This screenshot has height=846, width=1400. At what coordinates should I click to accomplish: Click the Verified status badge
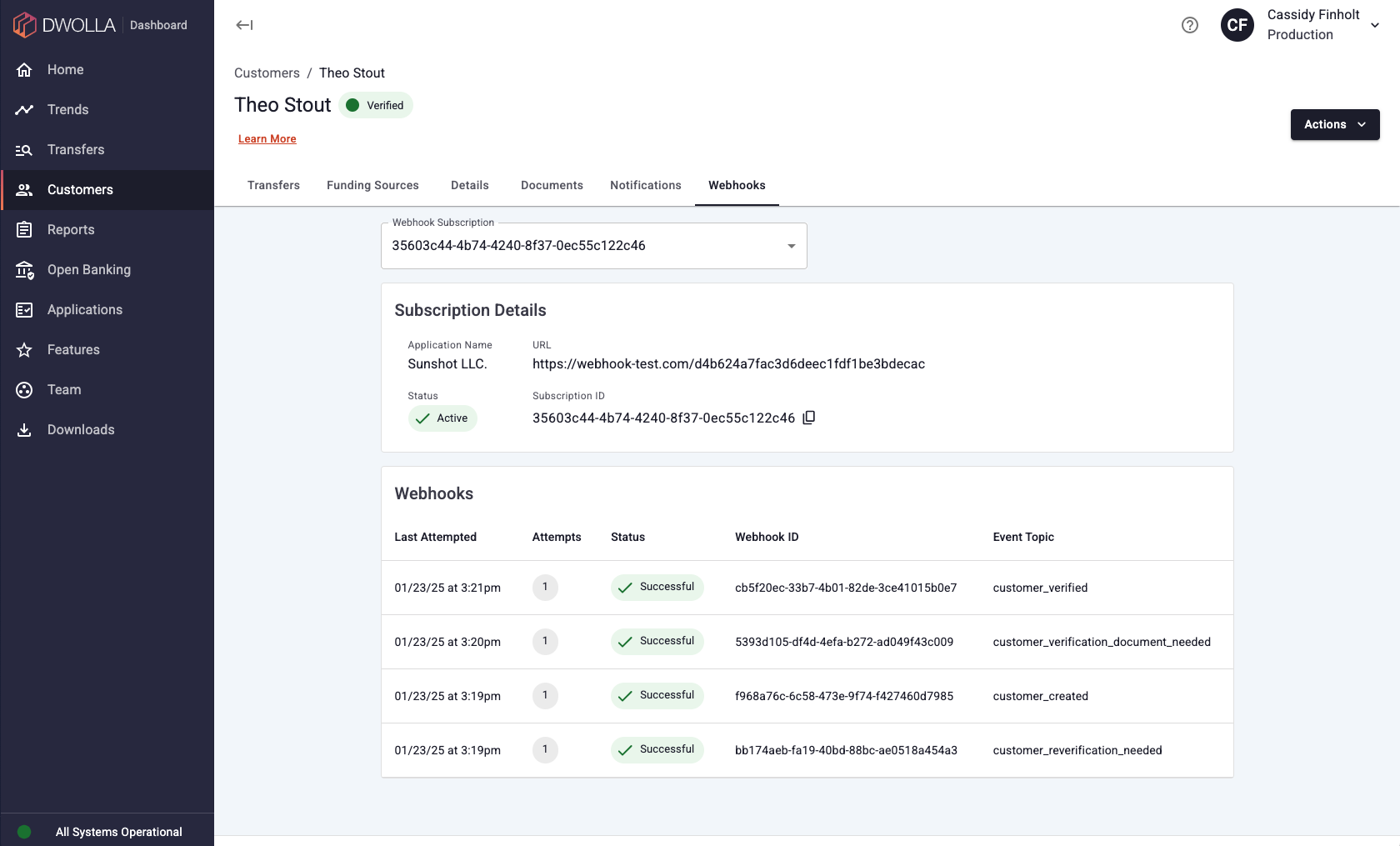click(x=376, y=105)
